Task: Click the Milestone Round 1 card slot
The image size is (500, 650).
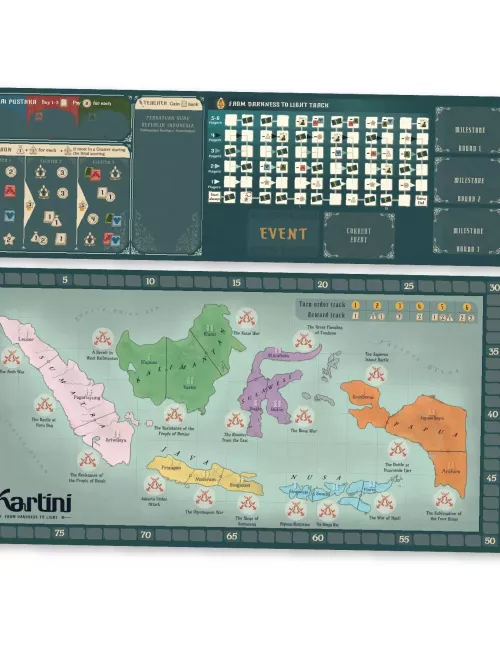Action: [x=468, y=130]
